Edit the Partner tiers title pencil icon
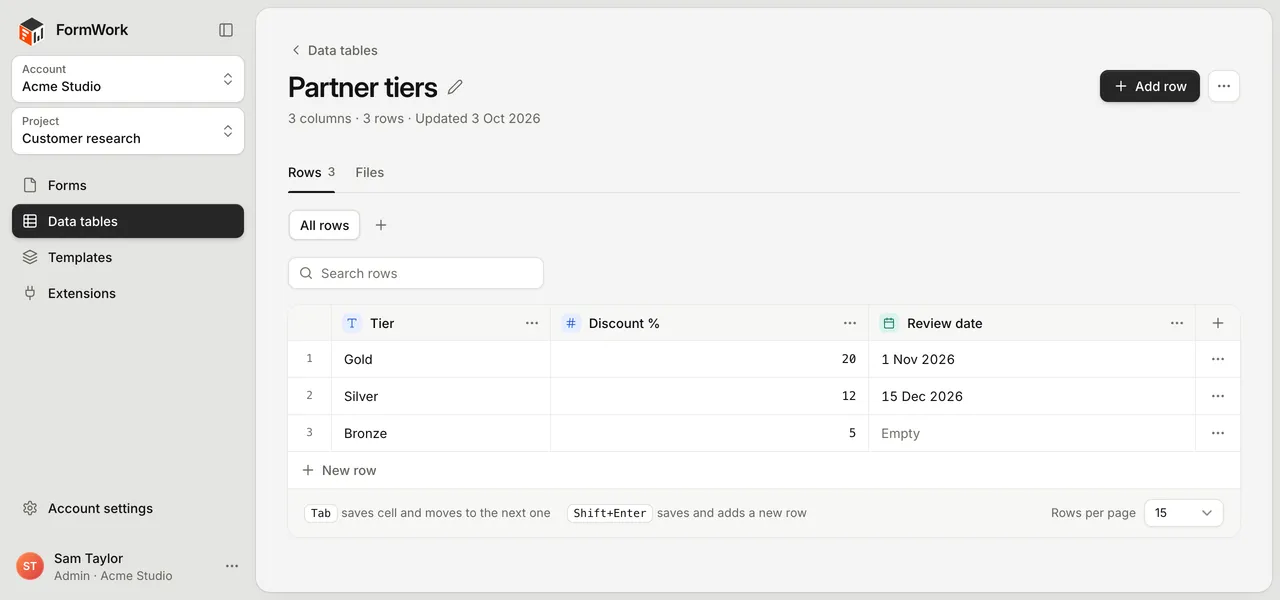This screenshot has height=600, width=1280. tap(455, 87)
